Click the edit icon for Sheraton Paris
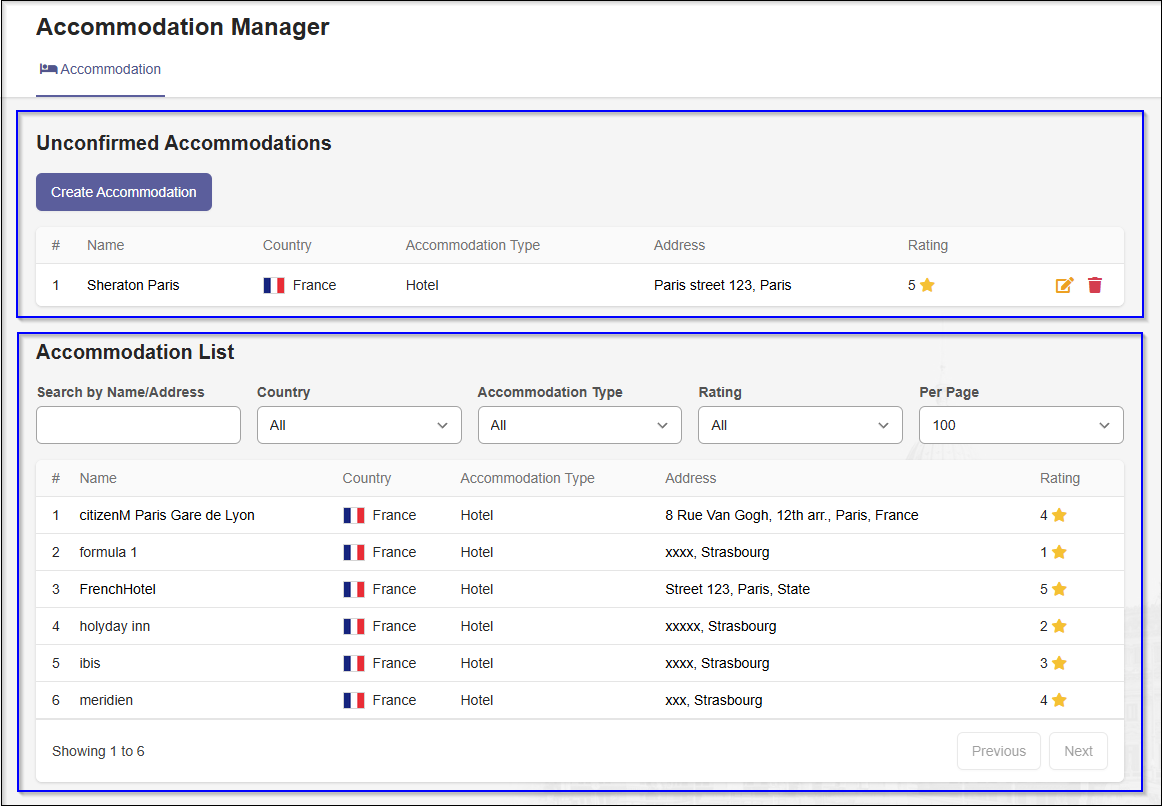 pos(1064,285)
